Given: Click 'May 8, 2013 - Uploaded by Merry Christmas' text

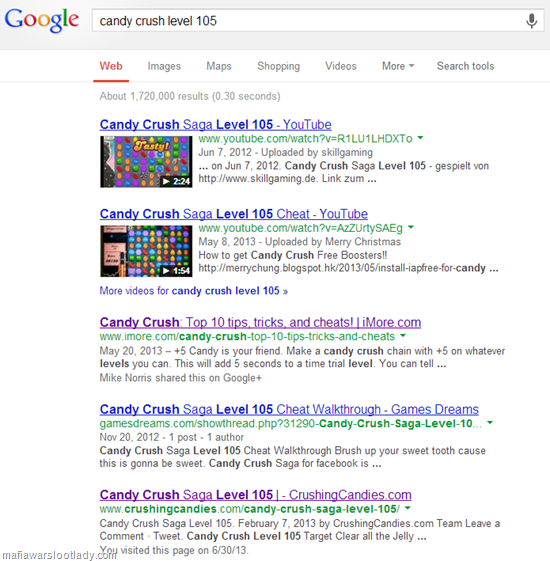Looking at the screenshot, I should [300, 242].
